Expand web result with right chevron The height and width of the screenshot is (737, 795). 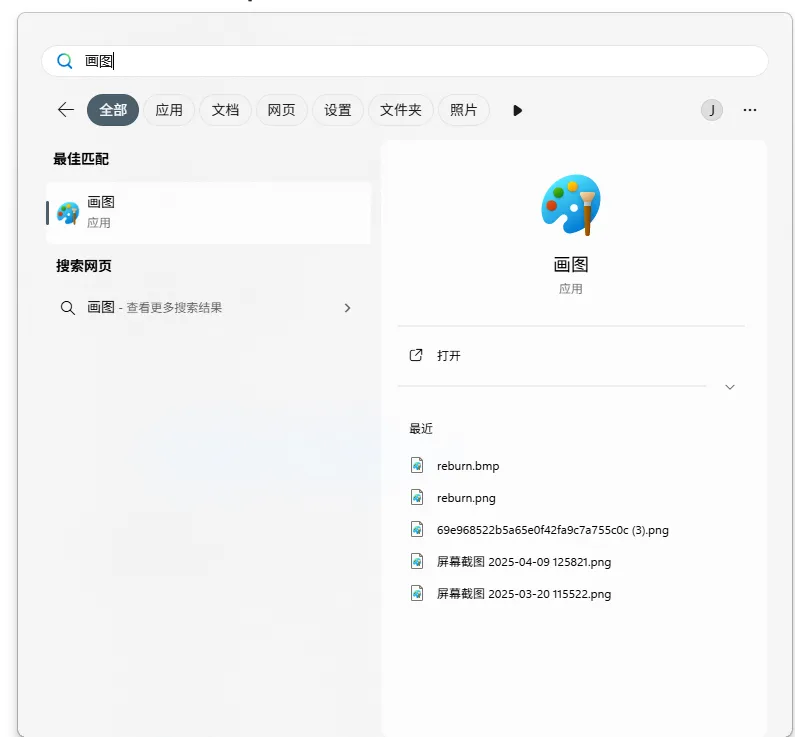point(347,308)
